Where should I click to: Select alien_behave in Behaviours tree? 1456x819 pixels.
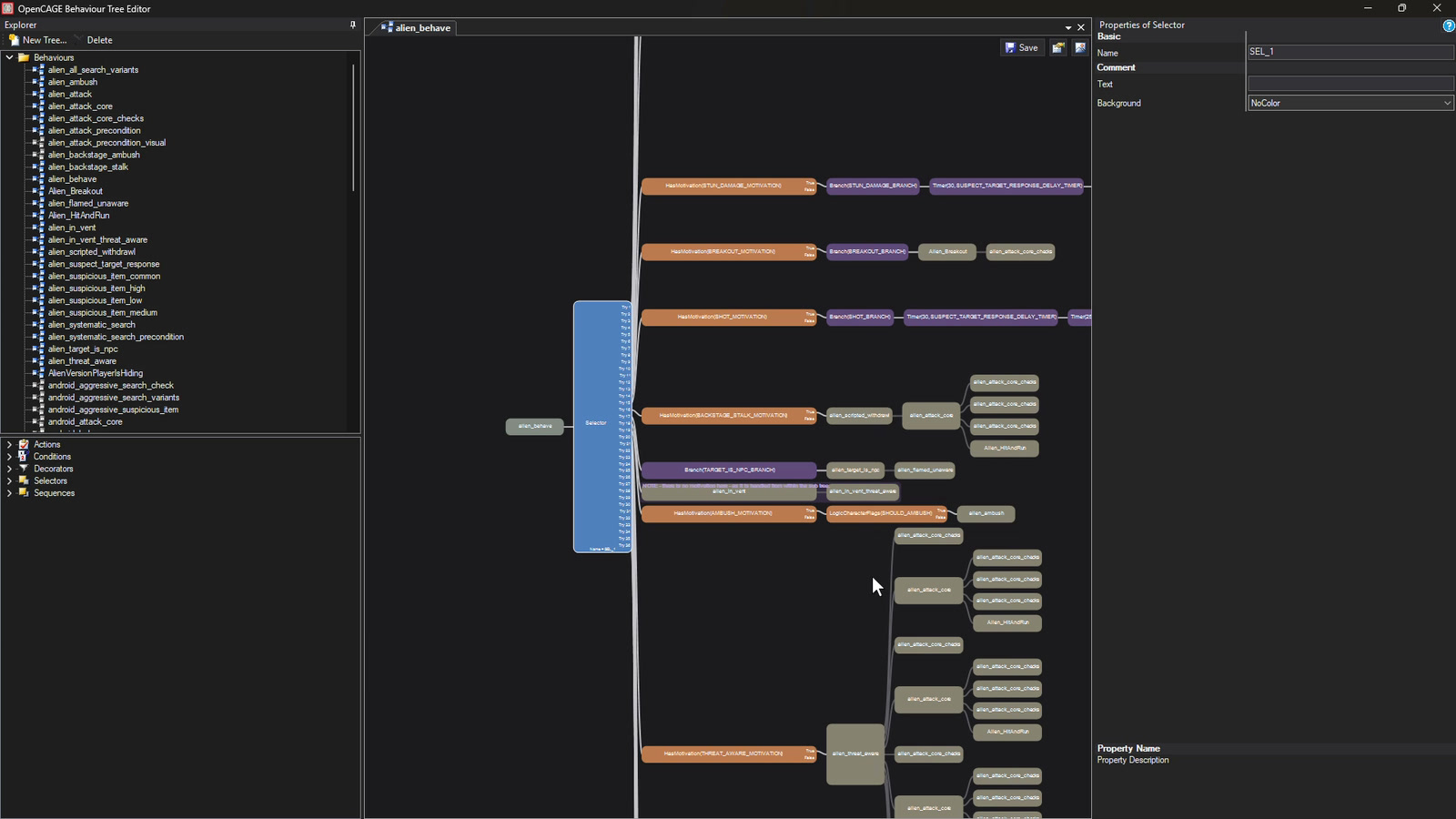(x=72, y=178)
